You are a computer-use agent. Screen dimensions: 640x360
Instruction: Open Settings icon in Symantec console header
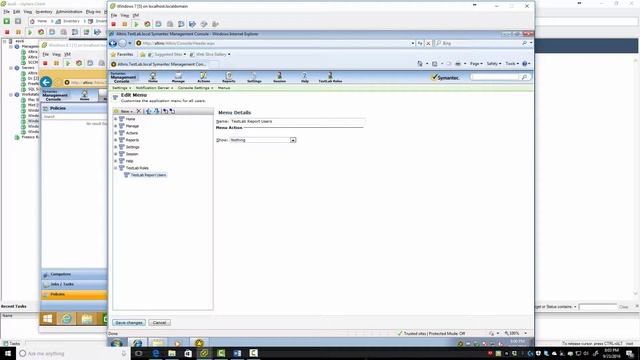point(254,77)
